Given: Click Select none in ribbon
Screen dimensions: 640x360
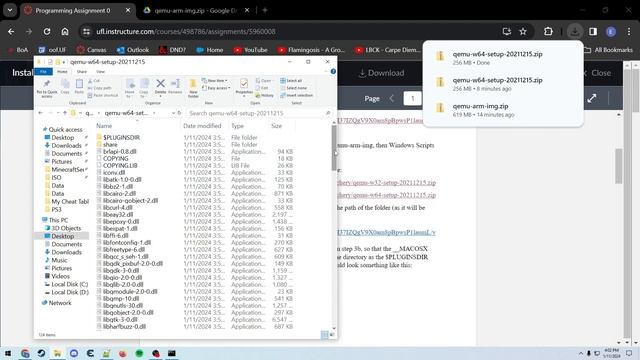Looking at the screenshot, I should point(293,88).
